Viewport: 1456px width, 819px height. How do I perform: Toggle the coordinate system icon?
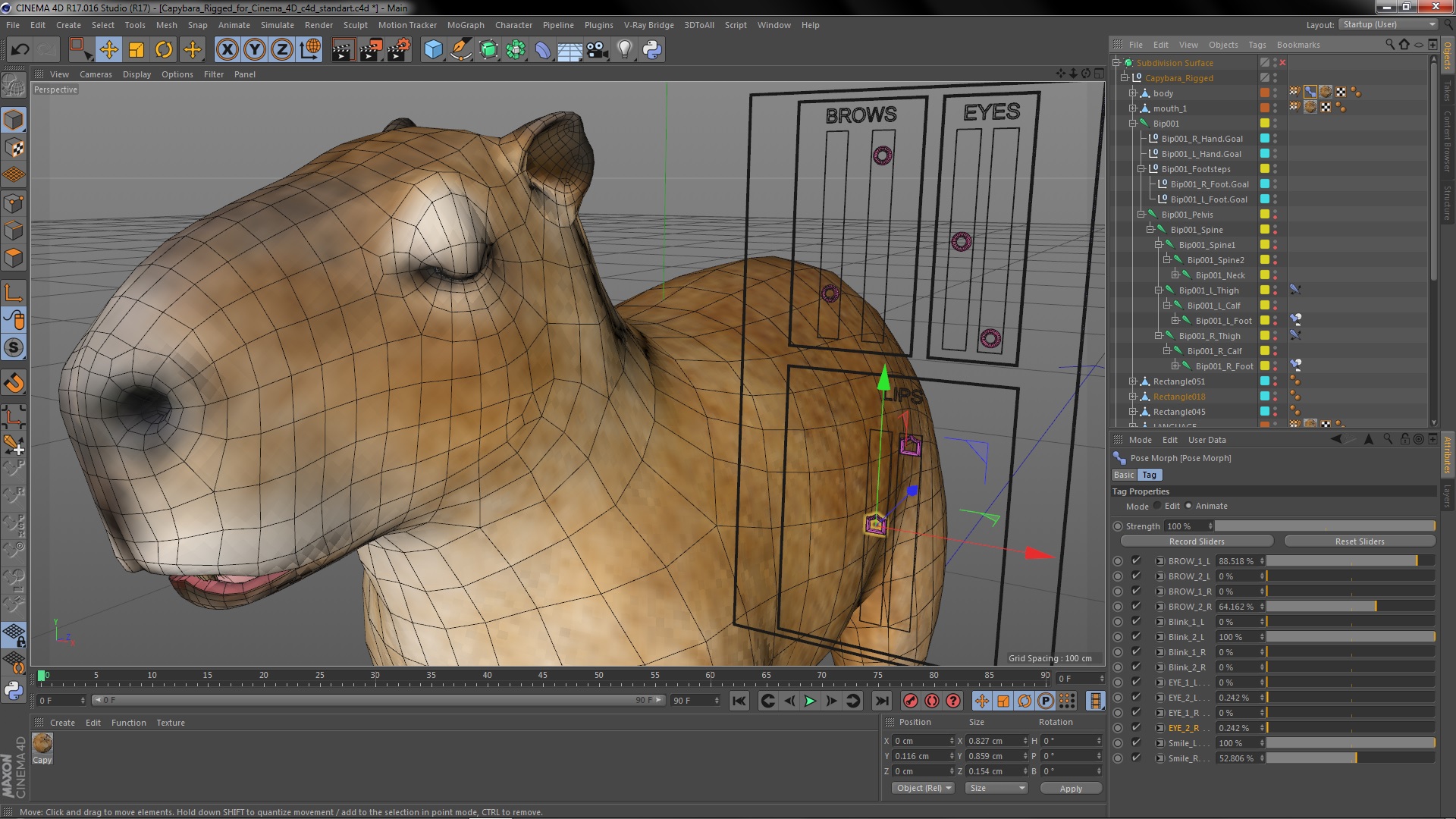point(310,50)
